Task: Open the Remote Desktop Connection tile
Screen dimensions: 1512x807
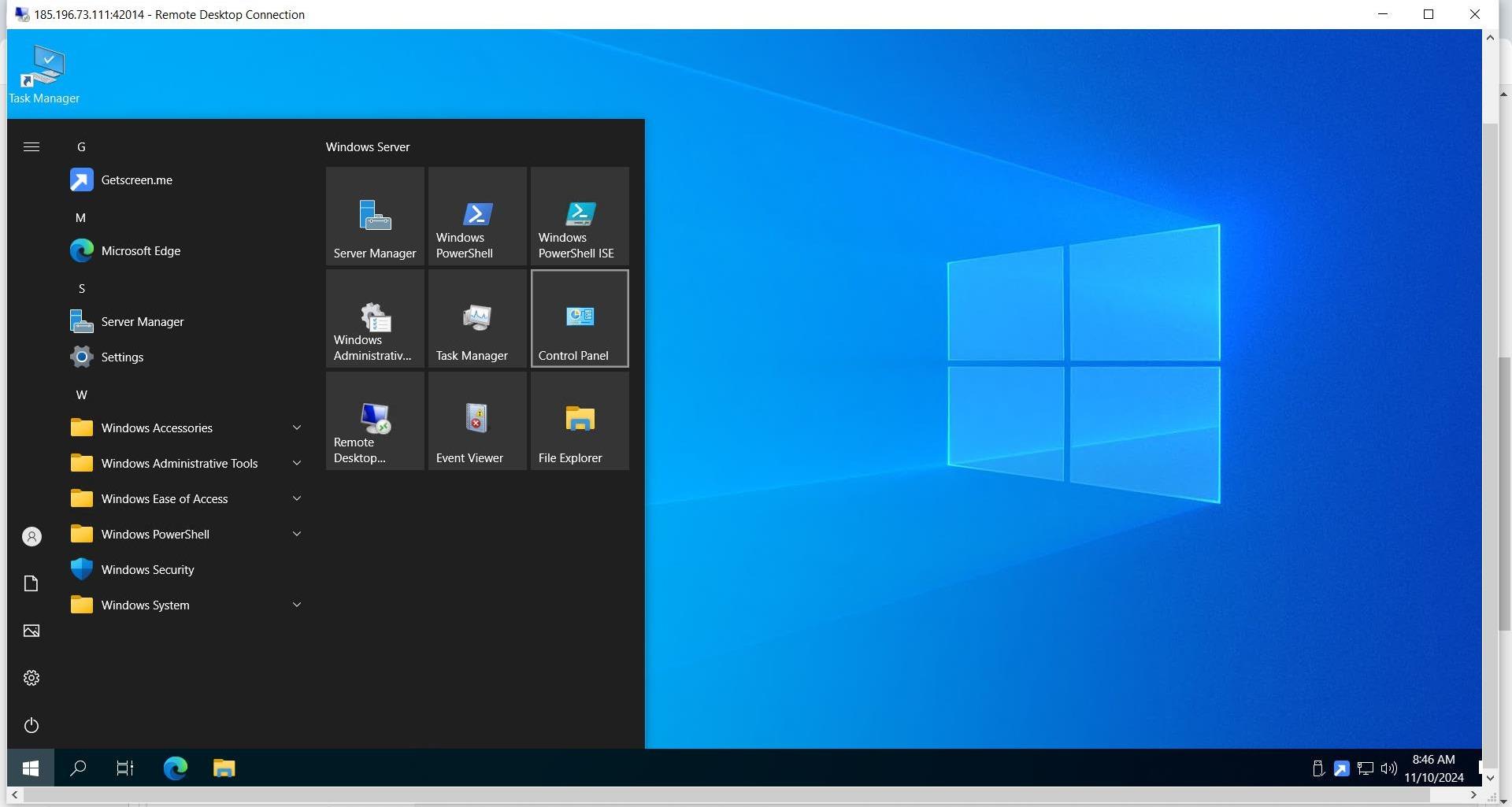Action: (x=375, y=420)
